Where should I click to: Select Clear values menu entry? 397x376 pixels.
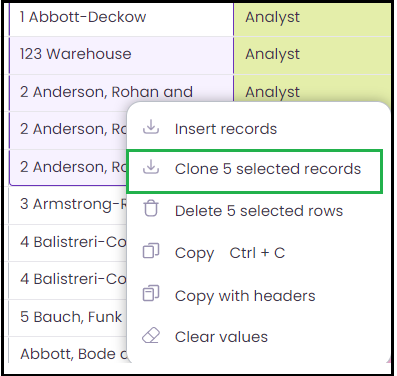255,337
